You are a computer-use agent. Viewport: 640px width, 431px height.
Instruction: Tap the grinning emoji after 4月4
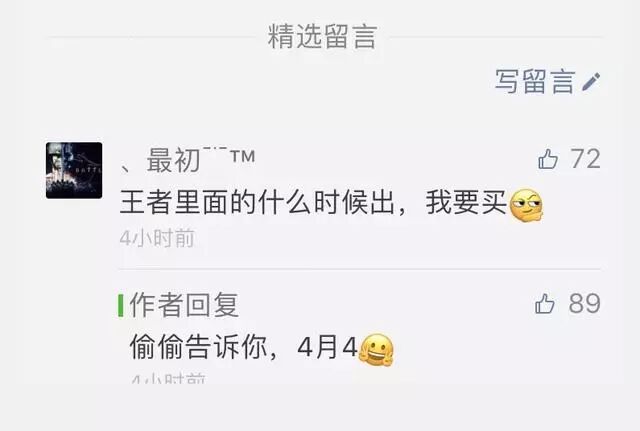pos(376,350)
